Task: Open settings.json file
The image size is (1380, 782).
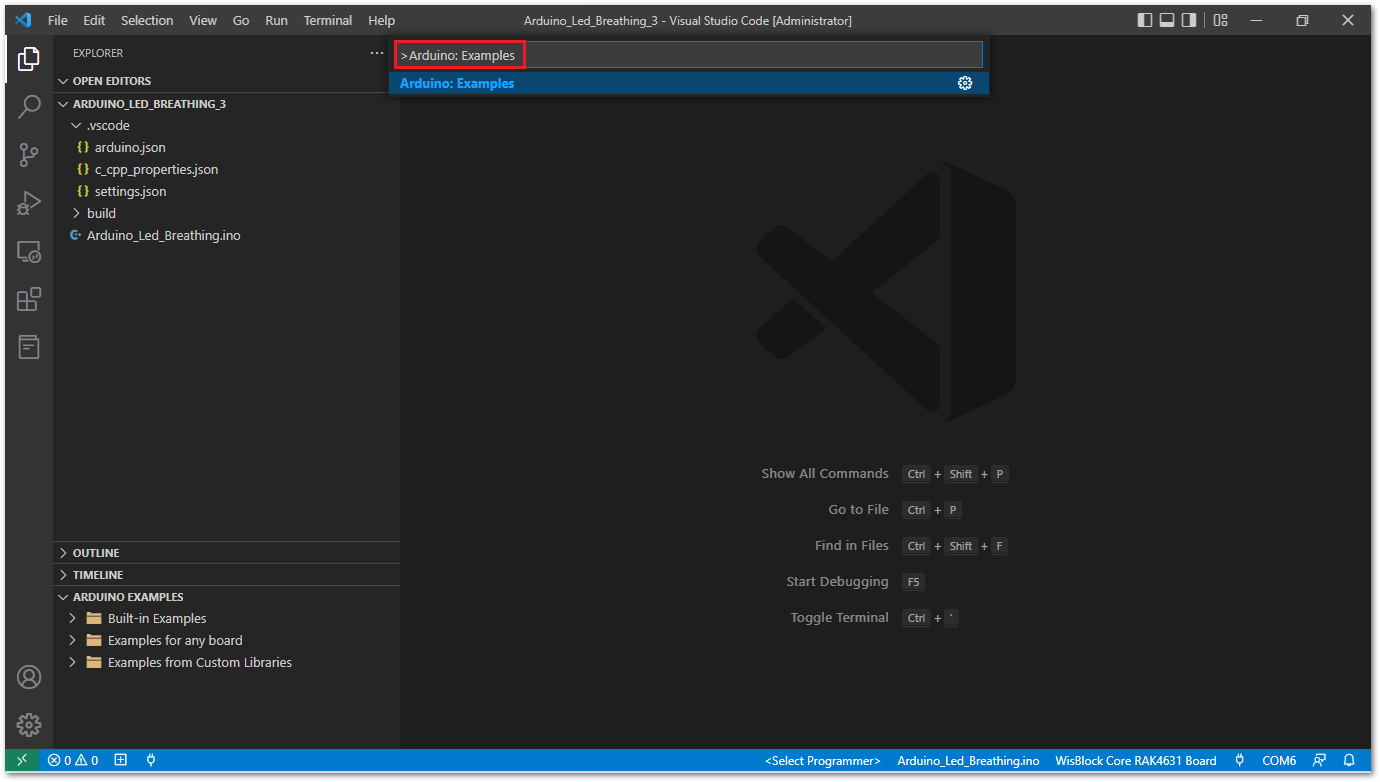Action: [x=226, y=192]
